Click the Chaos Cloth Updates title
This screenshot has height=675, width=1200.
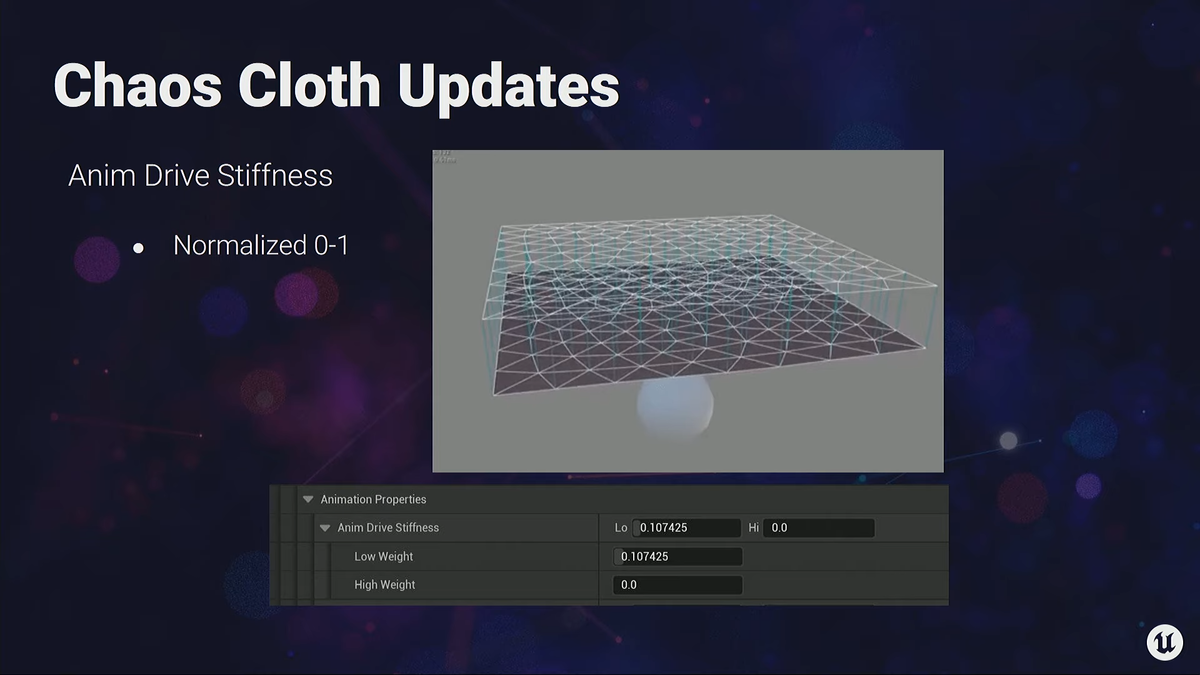pyautogui.click(x=336, y=85)
